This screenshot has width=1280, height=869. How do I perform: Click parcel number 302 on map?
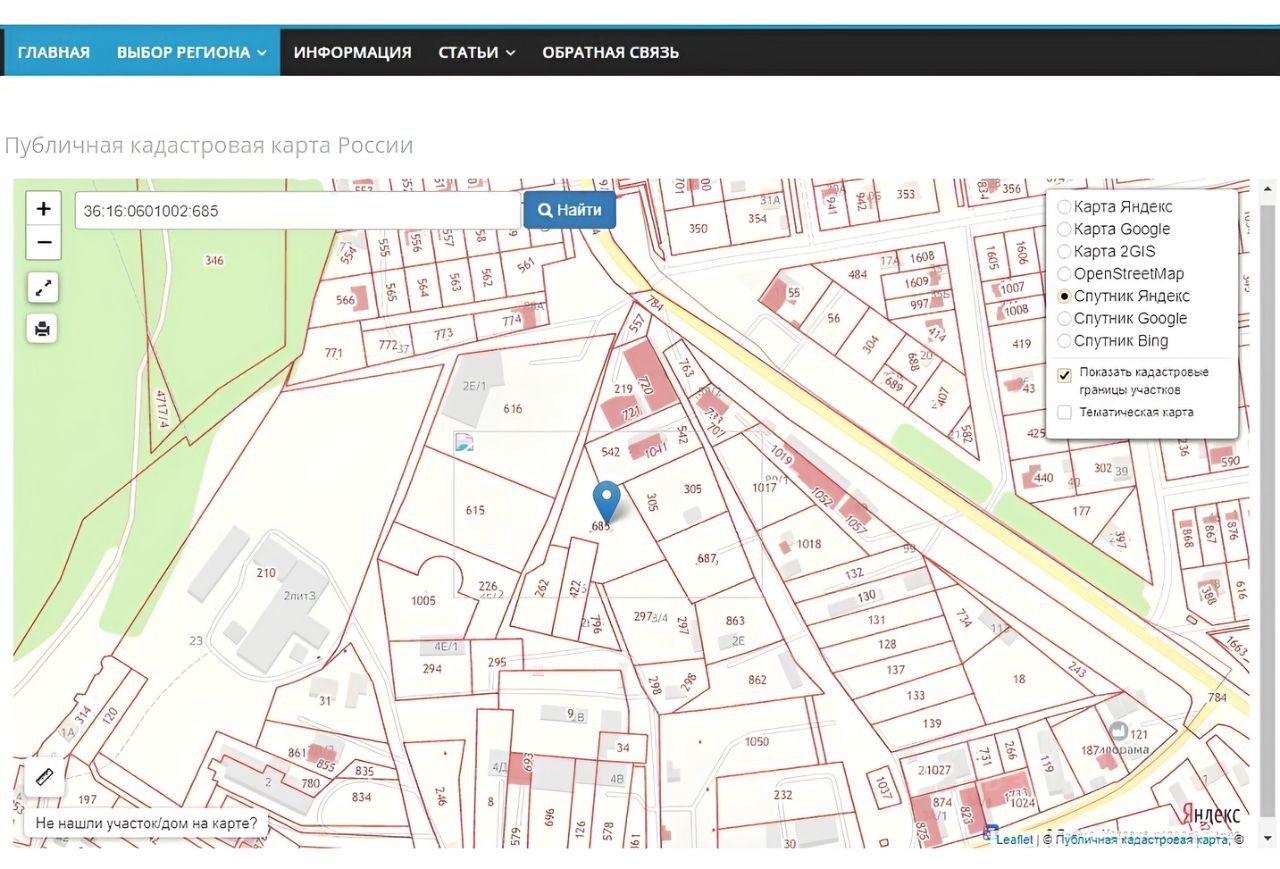(x=1103, y=468)
